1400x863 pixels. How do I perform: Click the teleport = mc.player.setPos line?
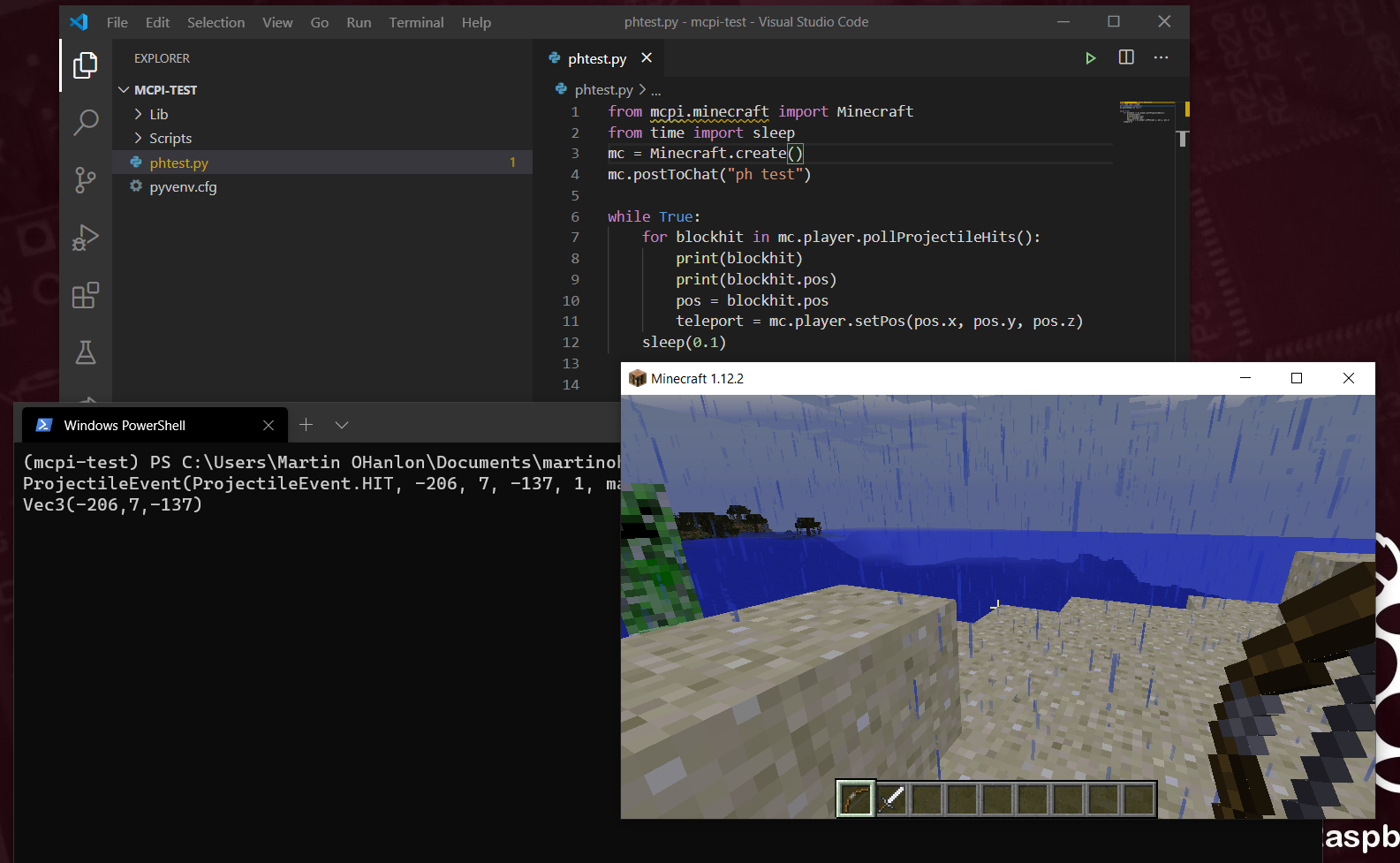click(x=879, y=322)
